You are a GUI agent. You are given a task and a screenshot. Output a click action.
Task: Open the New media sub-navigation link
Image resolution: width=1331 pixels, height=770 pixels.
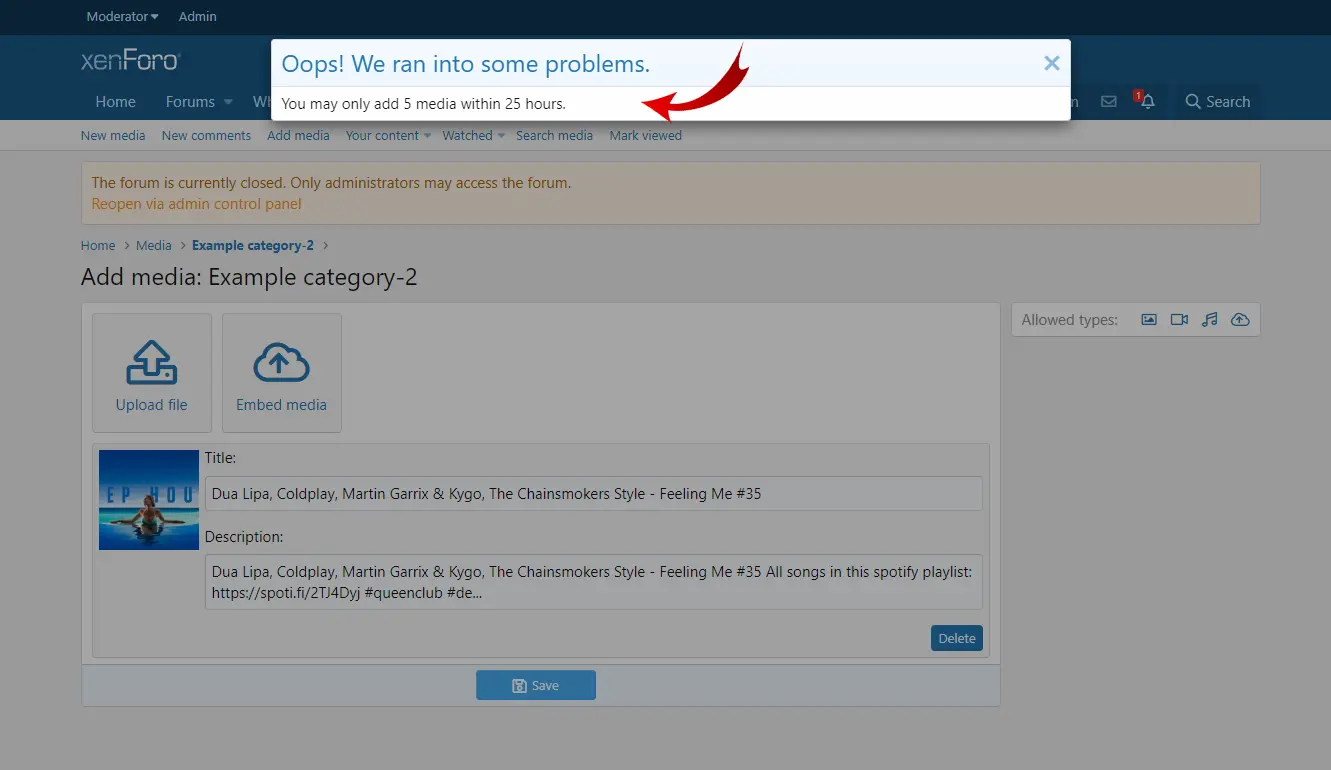113,135
